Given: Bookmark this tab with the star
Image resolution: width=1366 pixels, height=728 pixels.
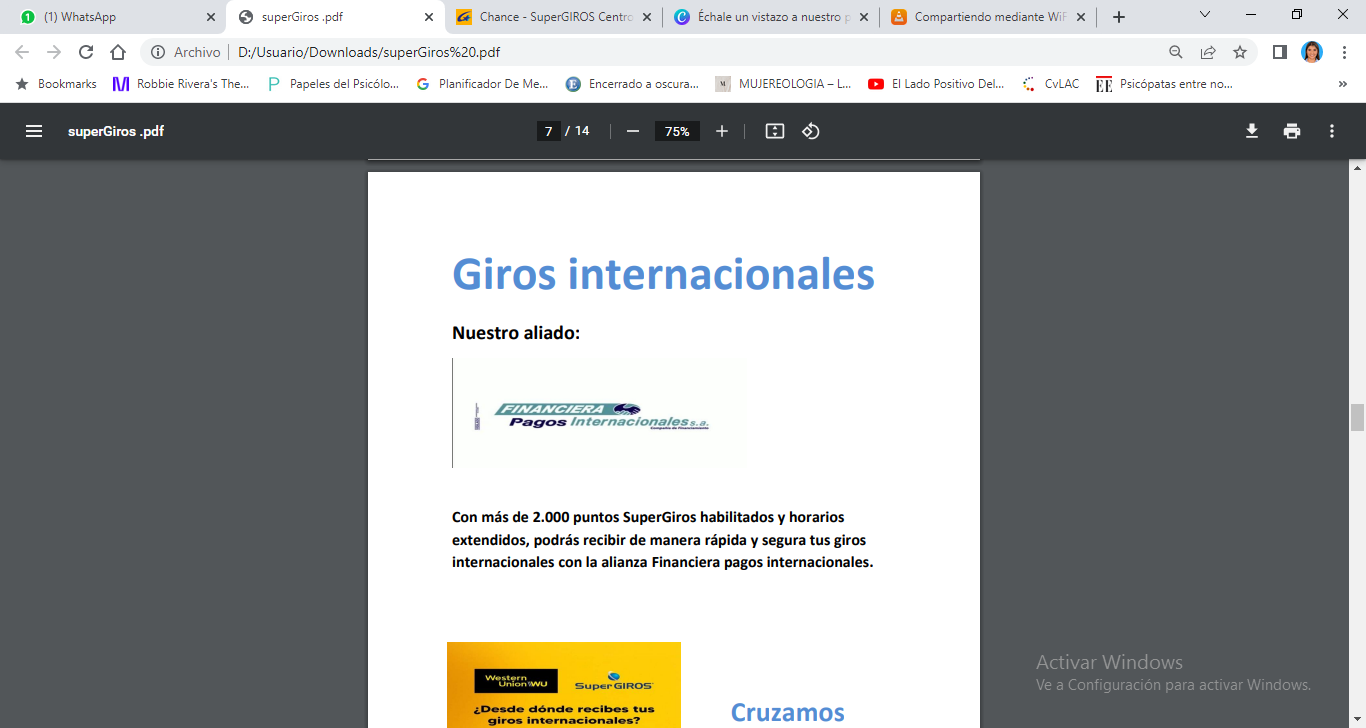Looking at the screenshot, I should 1240,52.
